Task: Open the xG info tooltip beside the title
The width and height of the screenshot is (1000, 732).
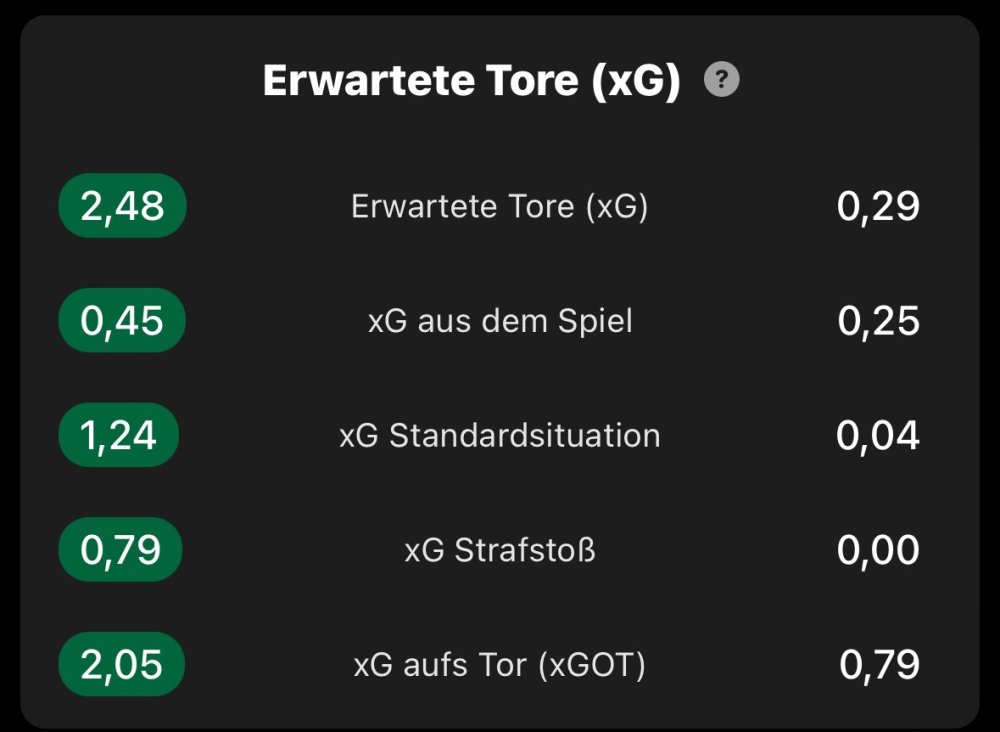Action: (x=721, y=80)
